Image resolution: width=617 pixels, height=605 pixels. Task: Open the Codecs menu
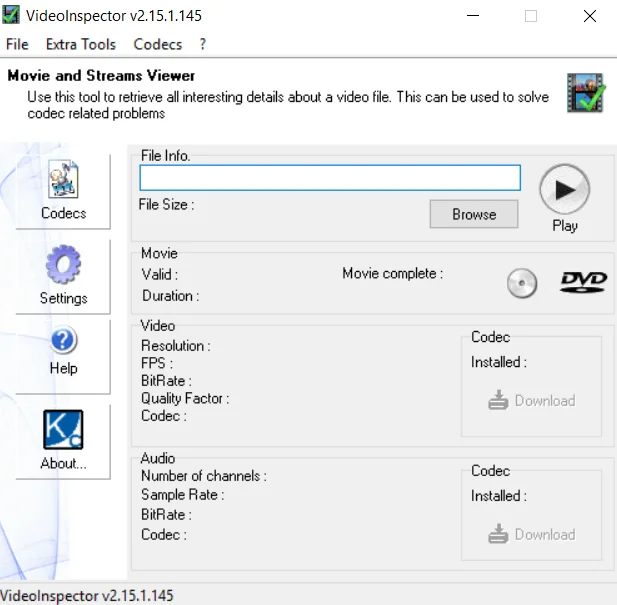coord(158,44)
